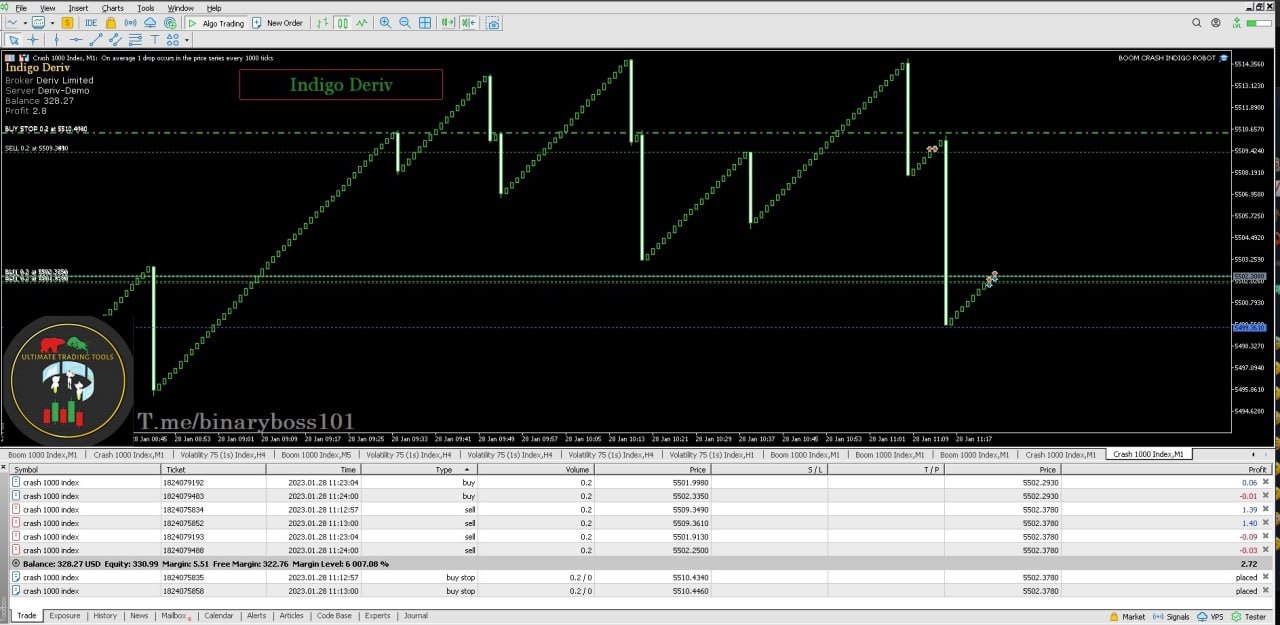Image resolution: width=1280 pixels, height=625 pixels.
Task: Open the File menu
Action: 21,8
